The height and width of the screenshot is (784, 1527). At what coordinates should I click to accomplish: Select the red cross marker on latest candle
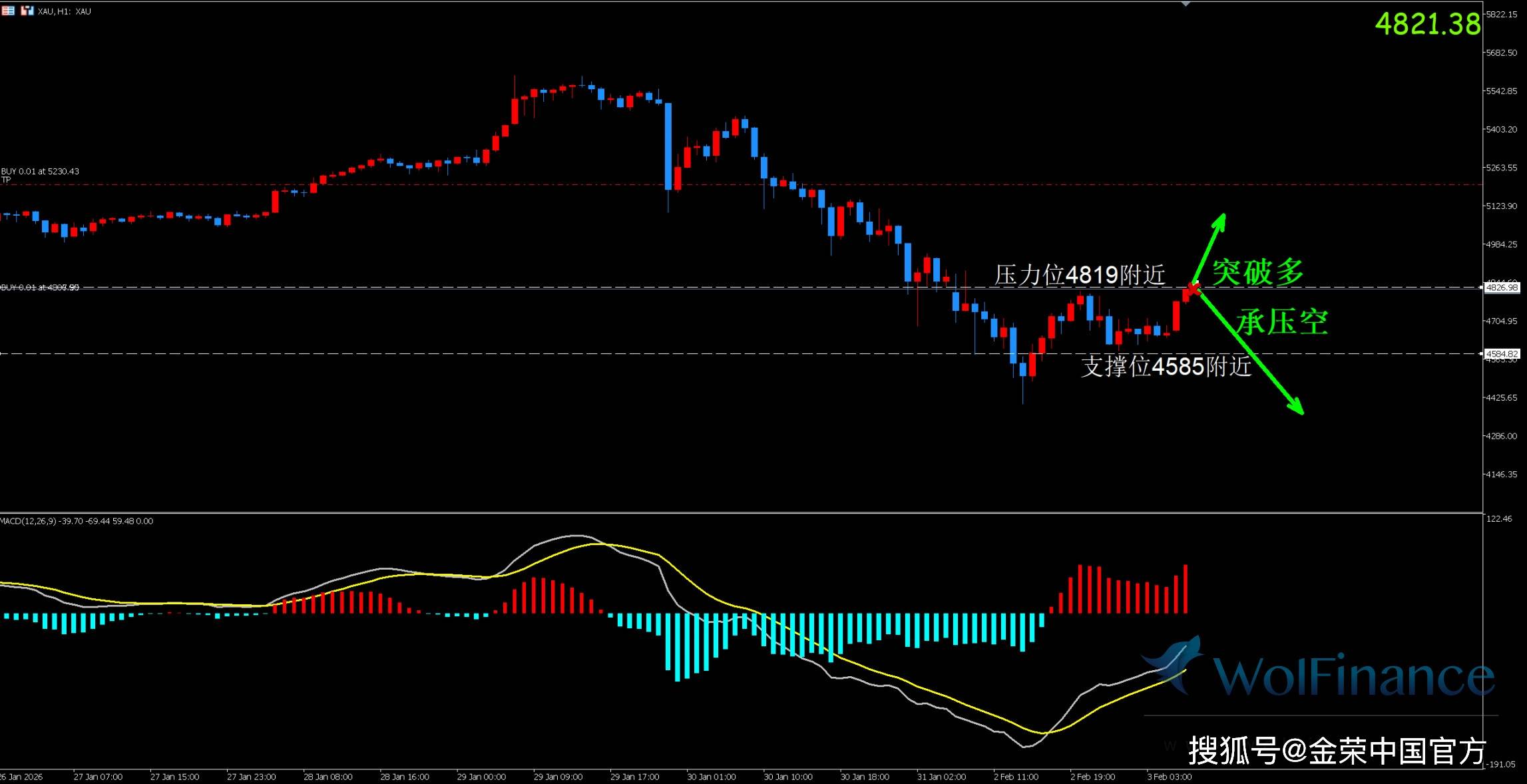[1193, 289]
